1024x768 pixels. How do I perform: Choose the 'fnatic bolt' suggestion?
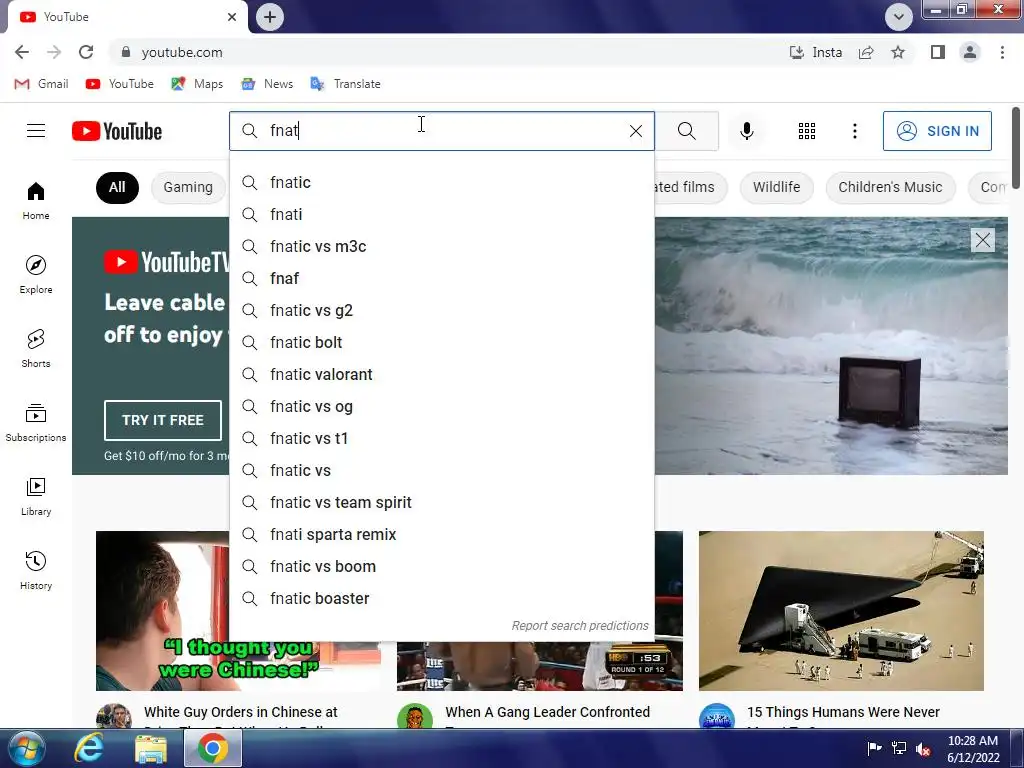point(441,342)
